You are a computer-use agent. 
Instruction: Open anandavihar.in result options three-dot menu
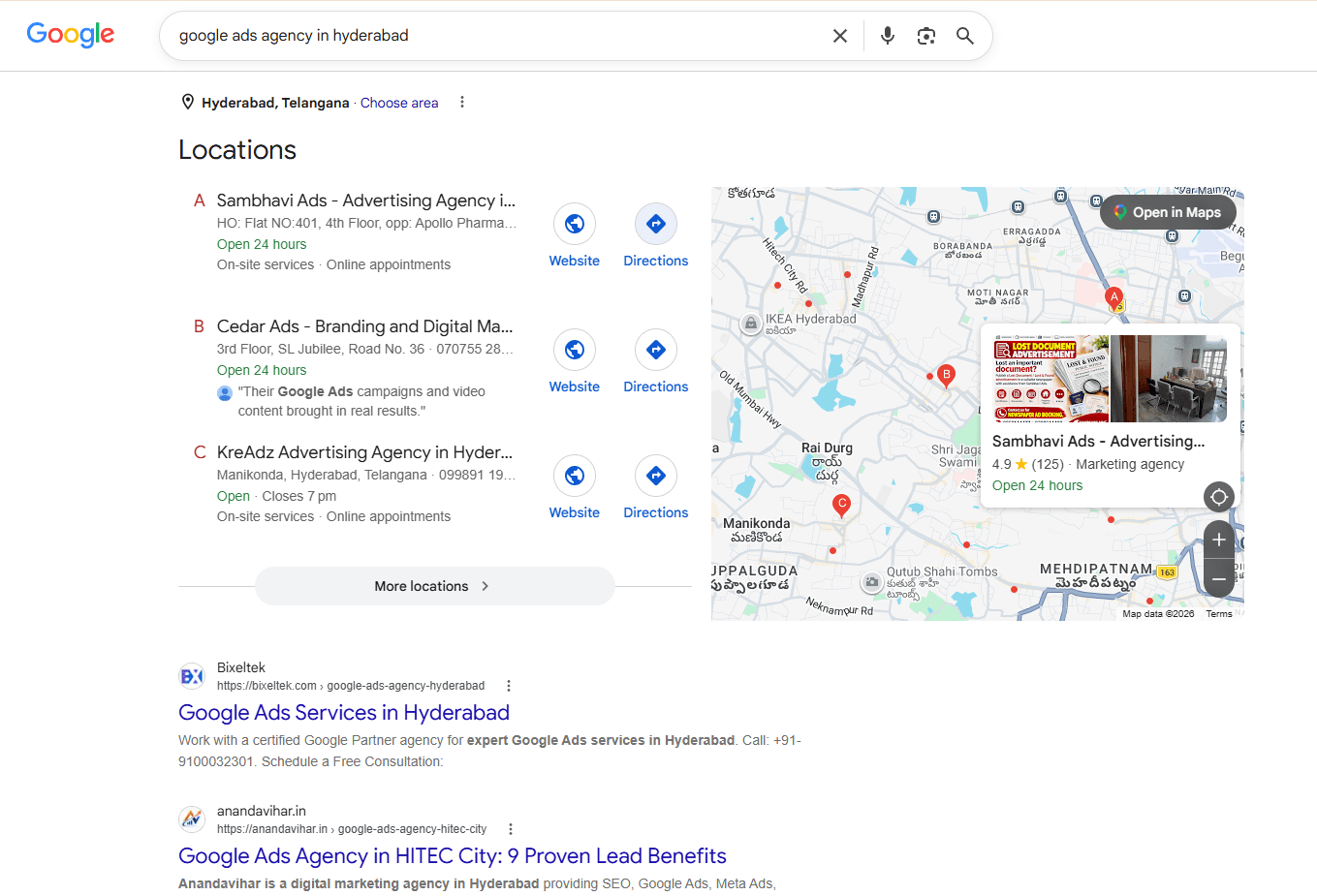tap(511, 829)
